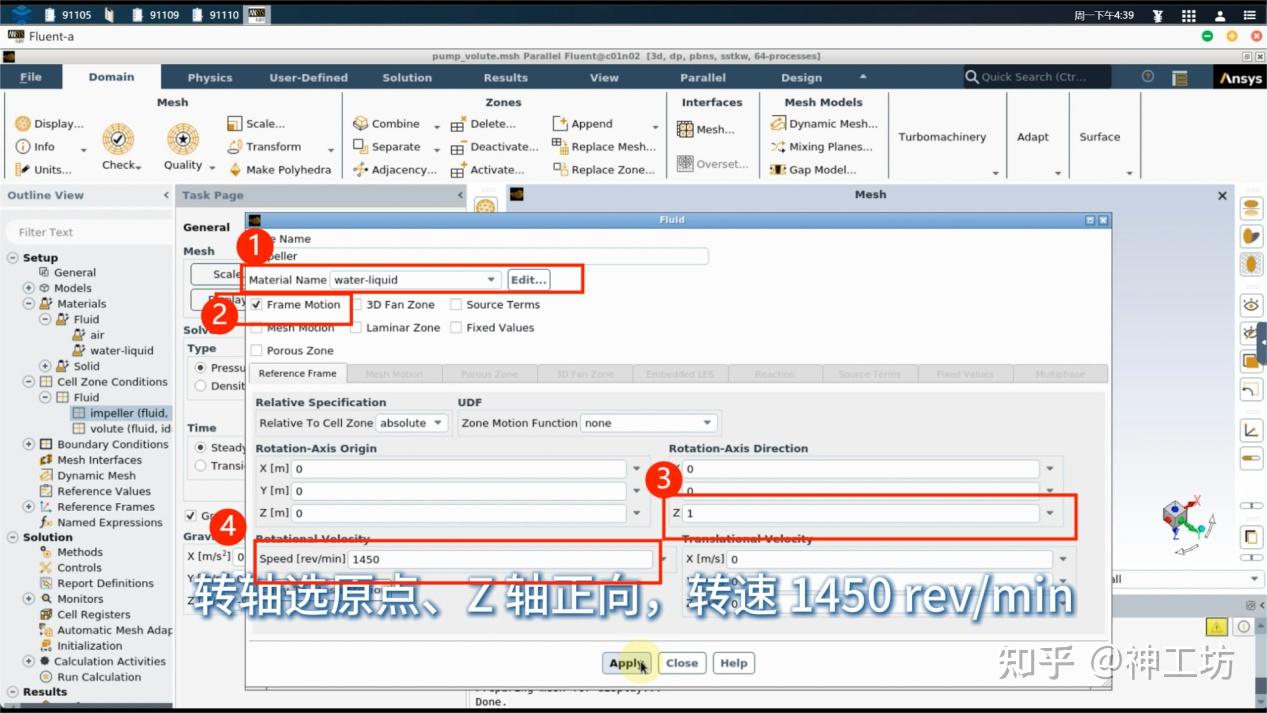Click task 91109 in top system bar
The width and height of the screenshot is (1267, 713).
point(155,15)
